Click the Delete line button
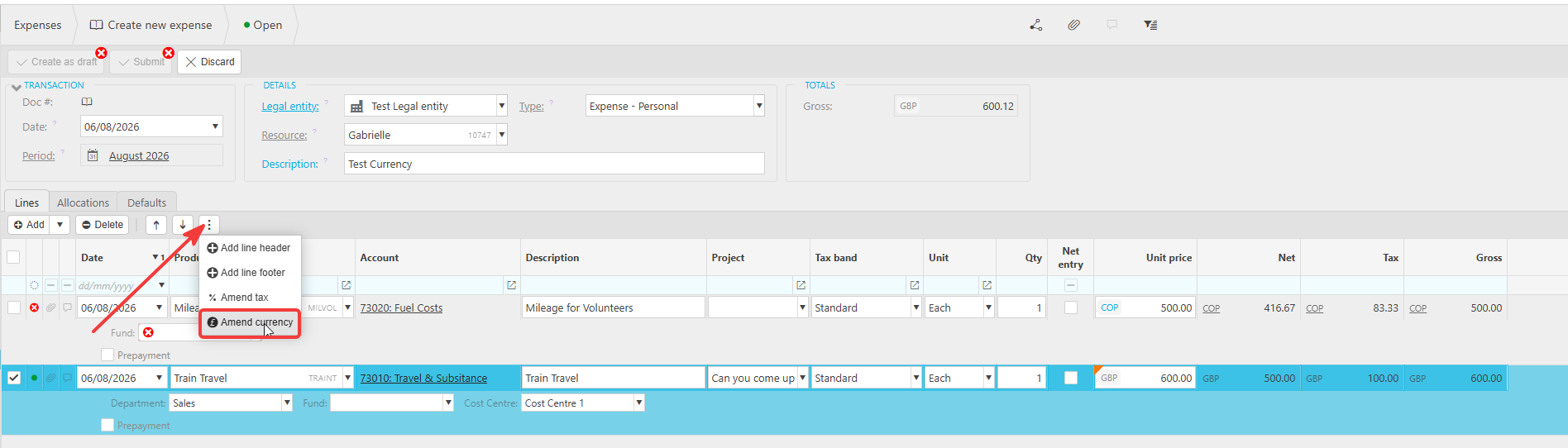The image size is (1568, 448). 103,225
